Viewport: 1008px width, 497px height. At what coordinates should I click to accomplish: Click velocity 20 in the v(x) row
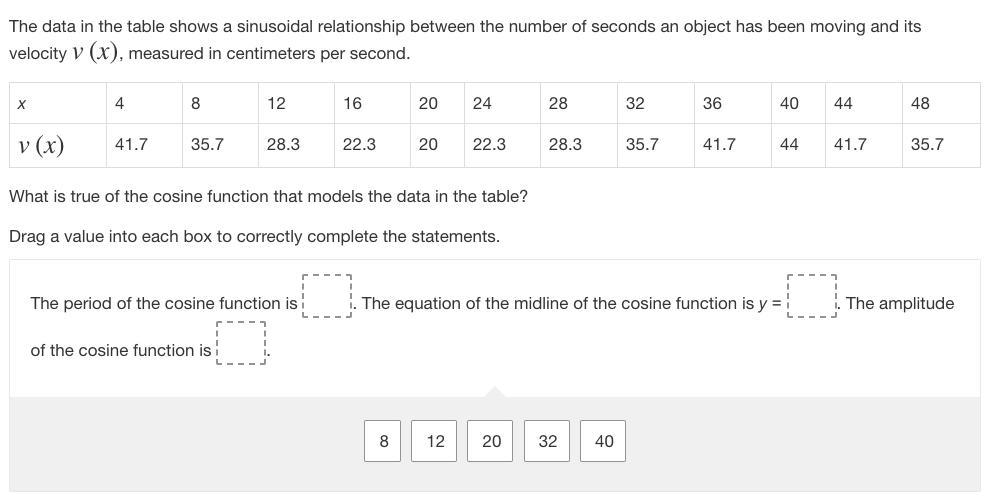(428, 145)
